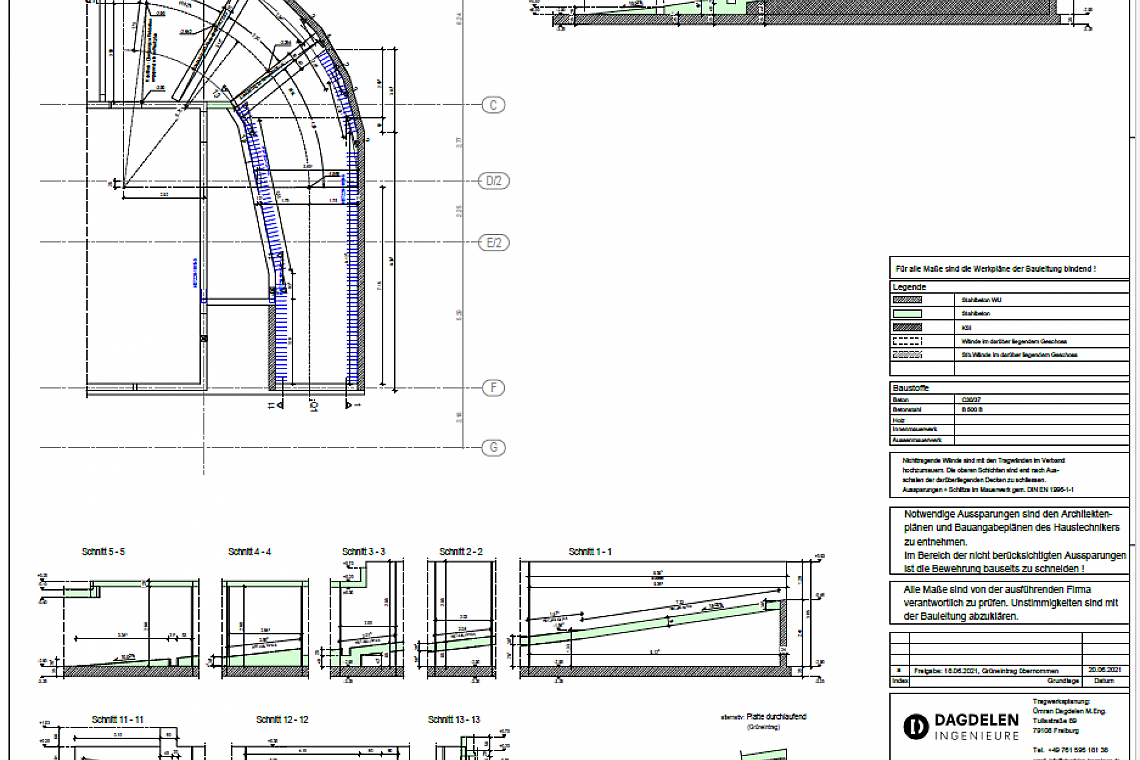Click the 'Legende' heading
Viewport: 1140px width, 760px height.
(910, 287)
